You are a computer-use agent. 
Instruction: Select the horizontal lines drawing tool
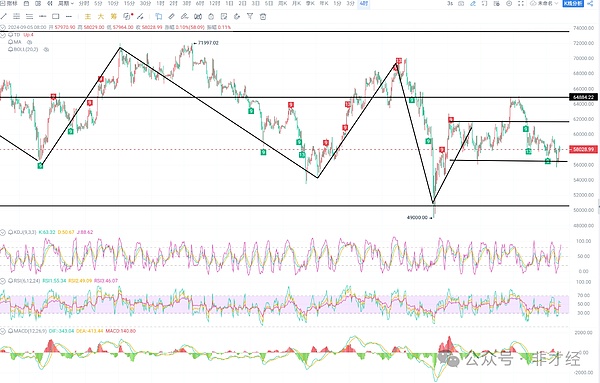[29, 16]
